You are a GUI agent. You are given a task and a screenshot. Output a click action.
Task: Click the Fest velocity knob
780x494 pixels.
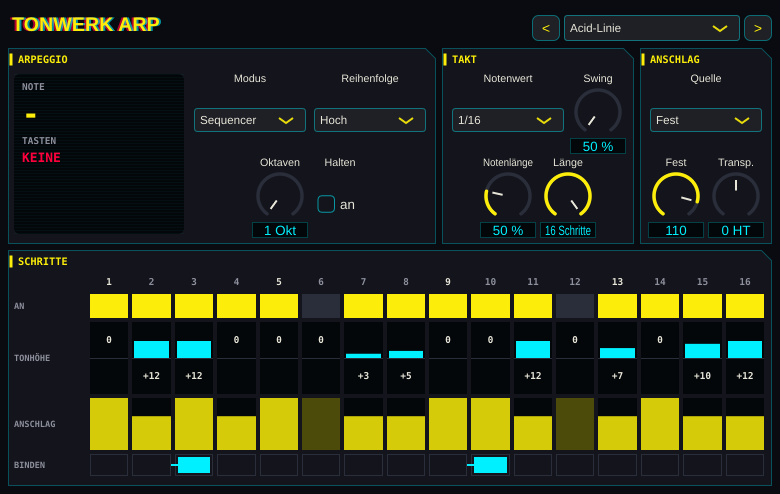click(x=676, y=196)
